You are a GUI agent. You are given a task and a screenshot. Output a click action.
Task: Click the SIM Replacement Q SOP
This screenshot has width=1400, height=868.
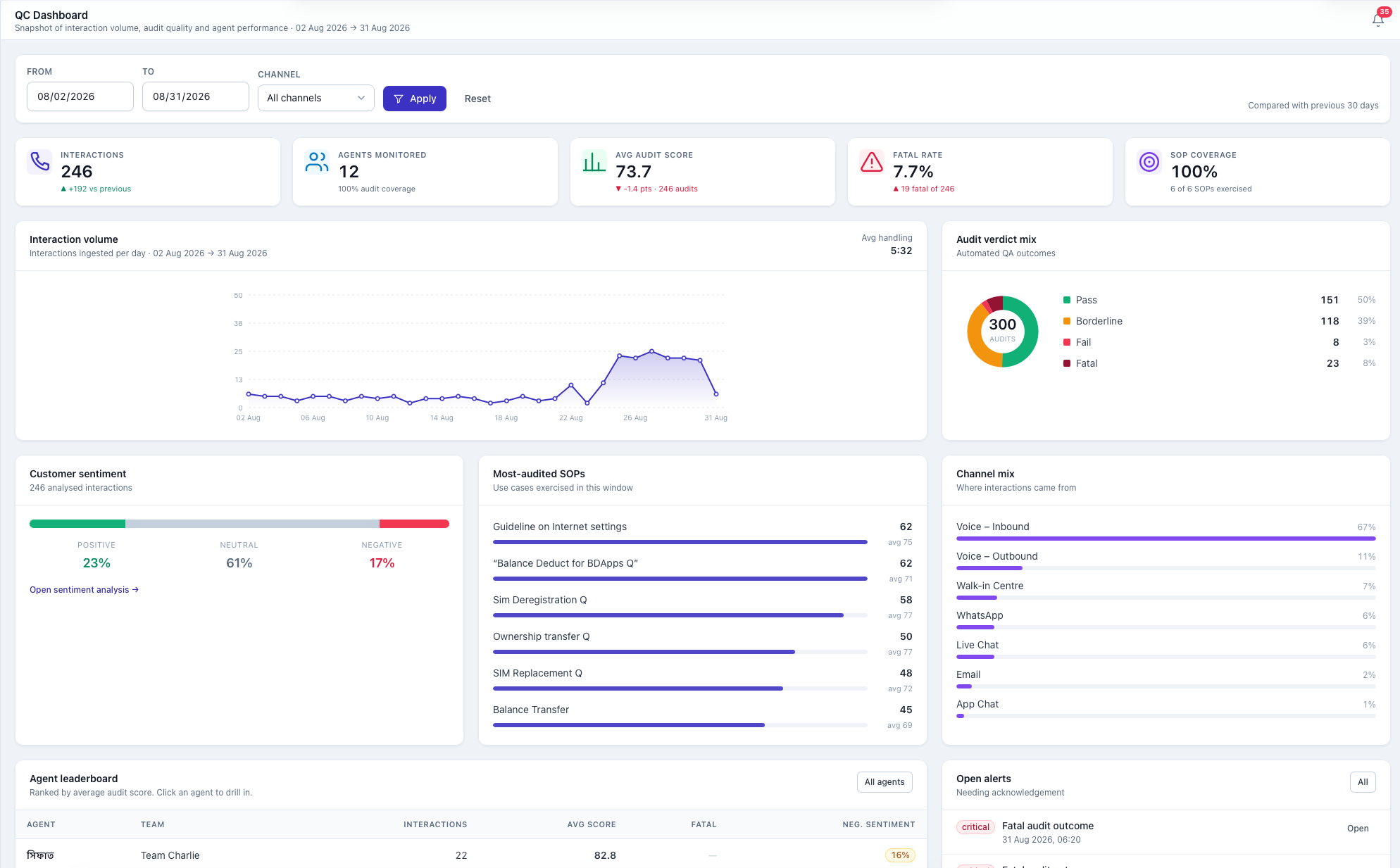coord(702,681)
